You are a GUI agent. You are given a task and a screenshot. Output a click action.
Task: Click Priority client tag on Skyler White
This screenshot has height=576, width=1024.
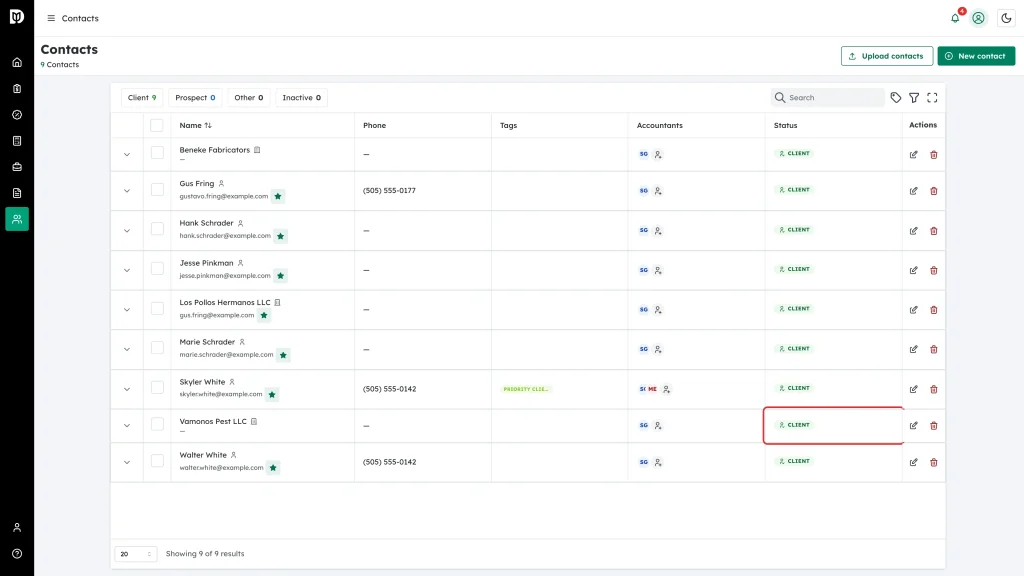(526, 389)
